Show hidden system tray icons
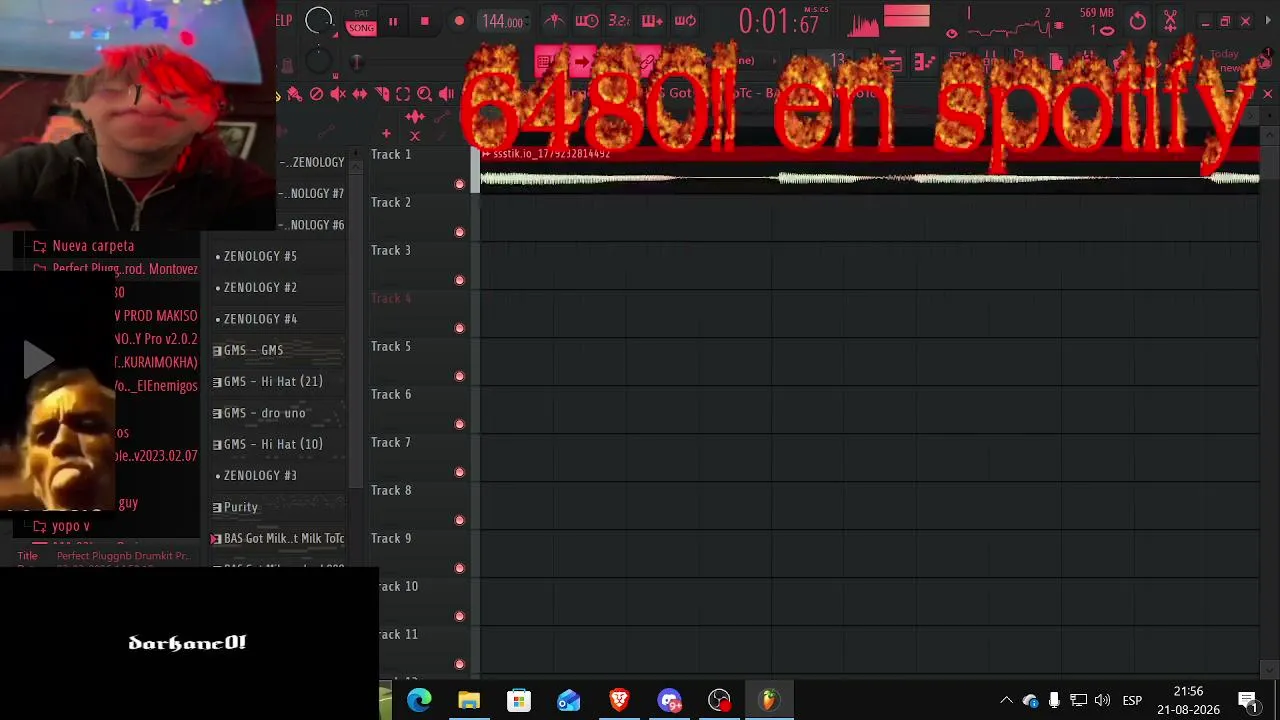Image resolution: width=1280 pixels, height=720 pixels. (1006, 700)
